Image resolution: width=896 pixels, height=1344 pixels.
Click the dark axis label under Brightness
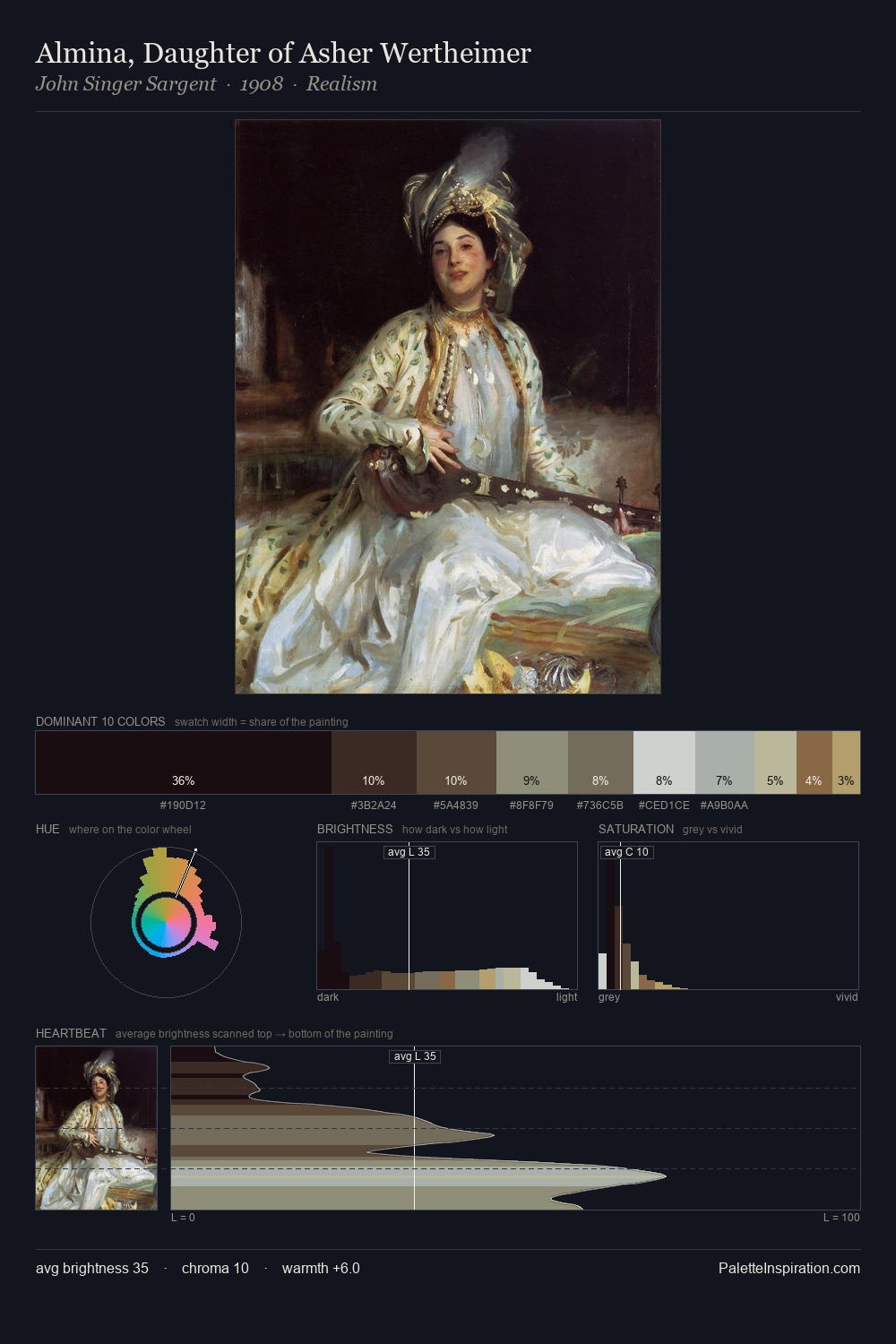click(x=328, y=997)
